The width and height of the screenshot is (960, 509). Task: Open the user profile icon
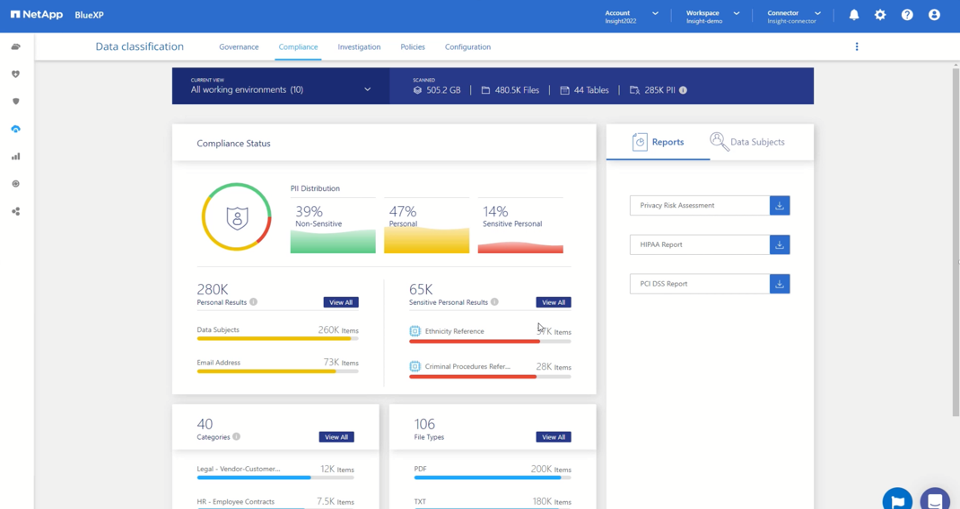click(934, 15)
